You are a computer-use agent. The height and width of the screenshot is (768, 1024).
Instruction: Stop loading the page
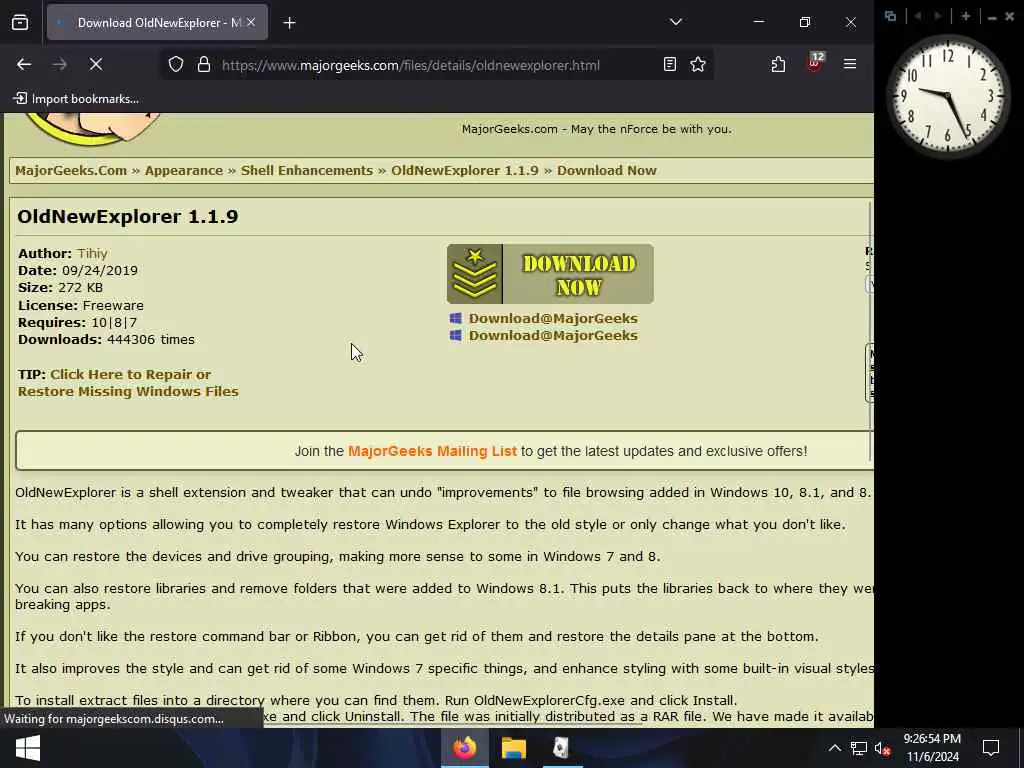click(95, 64)
